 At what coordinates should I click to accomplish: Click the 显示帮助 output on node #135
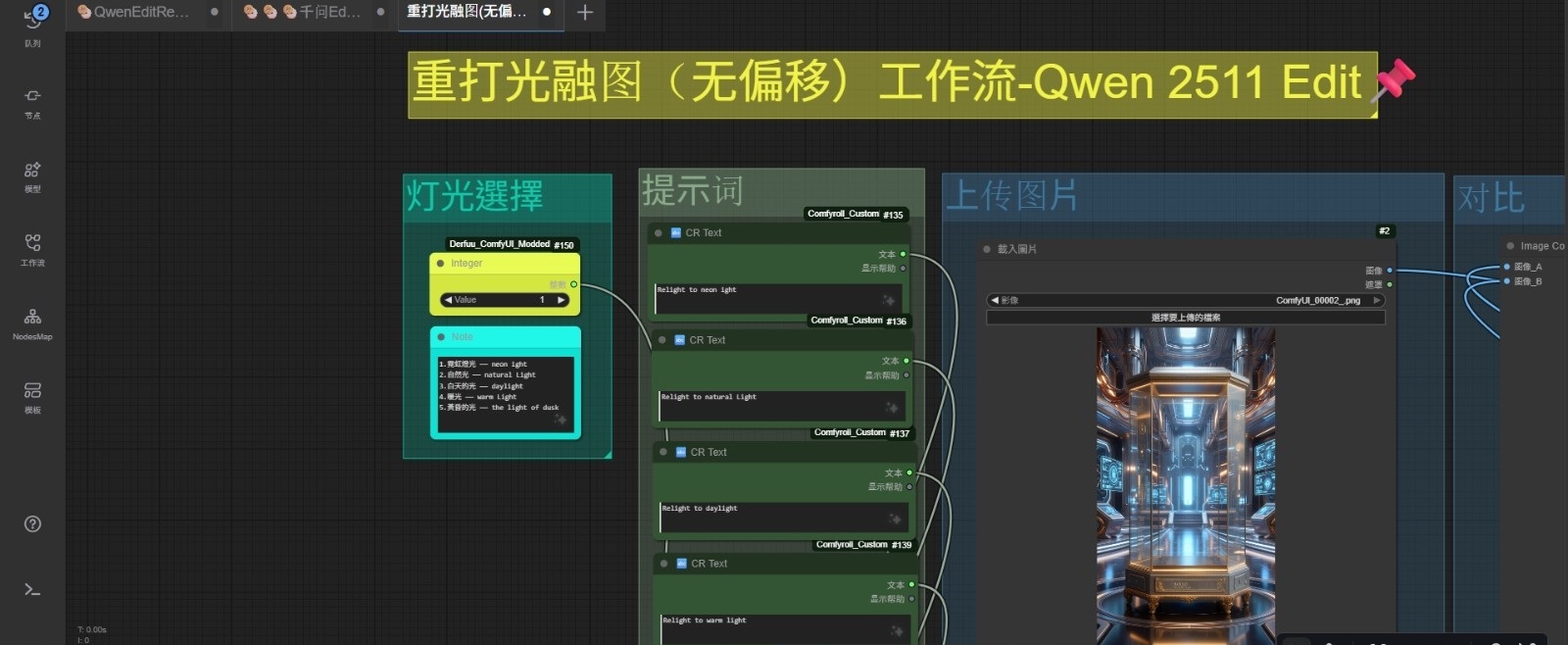click(903, 269)
